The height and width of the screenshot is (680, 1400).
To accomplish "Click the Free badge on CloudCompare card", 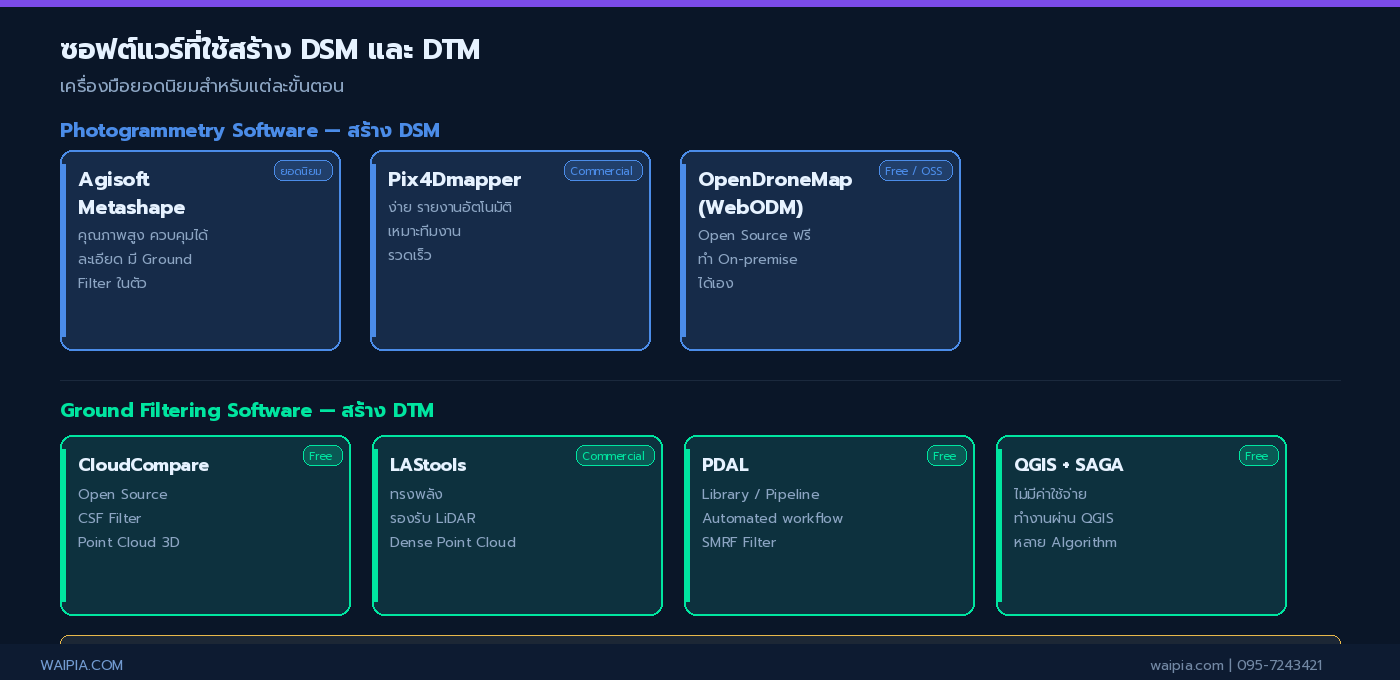I will point(322,456).
